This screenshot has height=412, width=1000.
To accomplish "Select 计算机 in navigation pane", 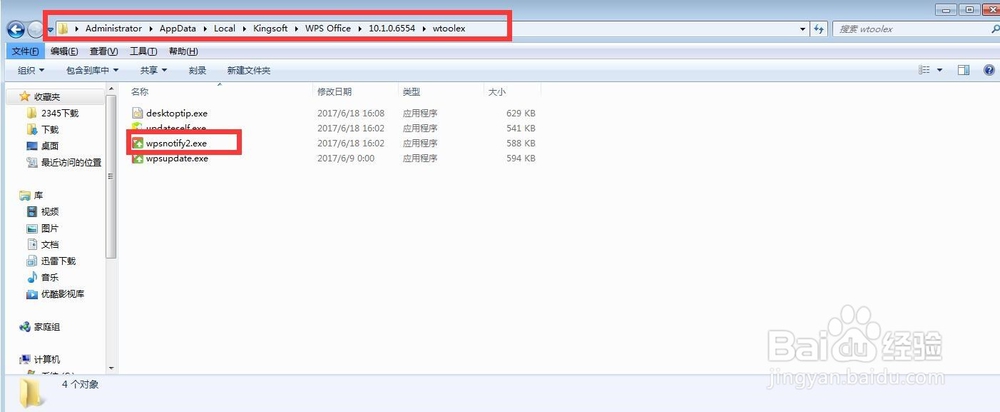I will [47, 360].
